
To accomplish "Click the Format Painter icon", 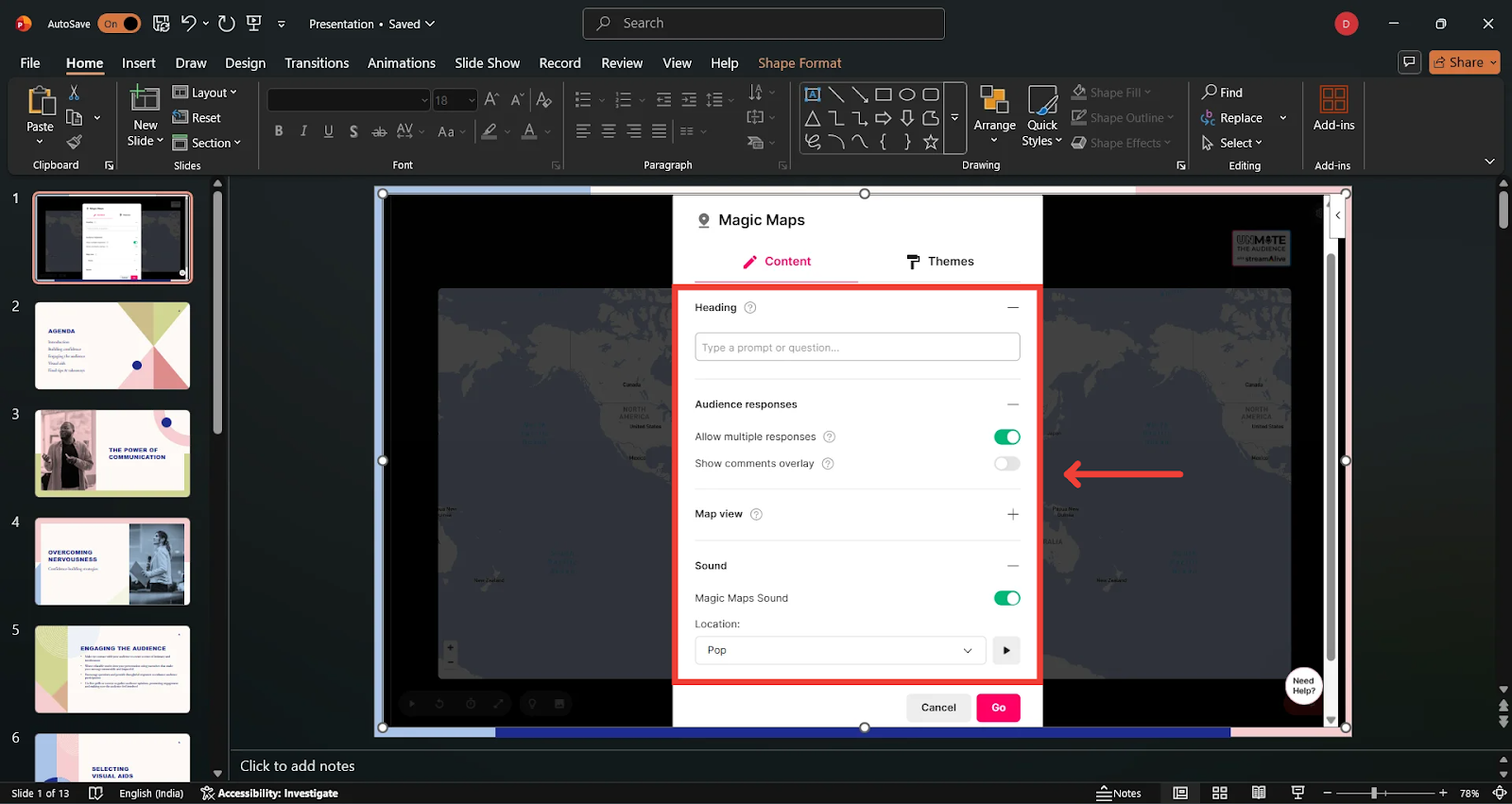I will point(74,143).
